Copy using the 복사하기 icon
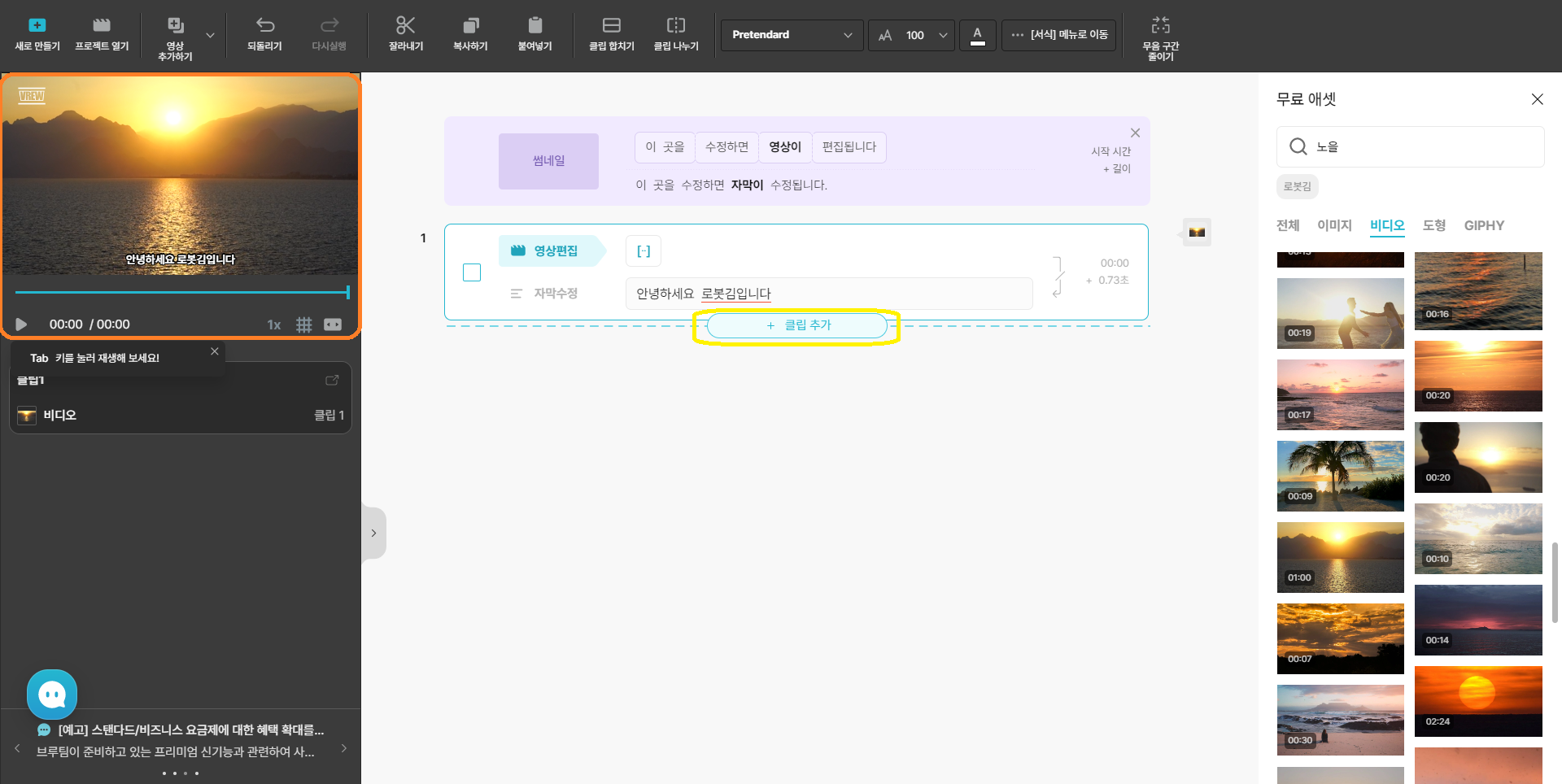The width and height of the screenshot is (1562, 784). pos(470,25)
